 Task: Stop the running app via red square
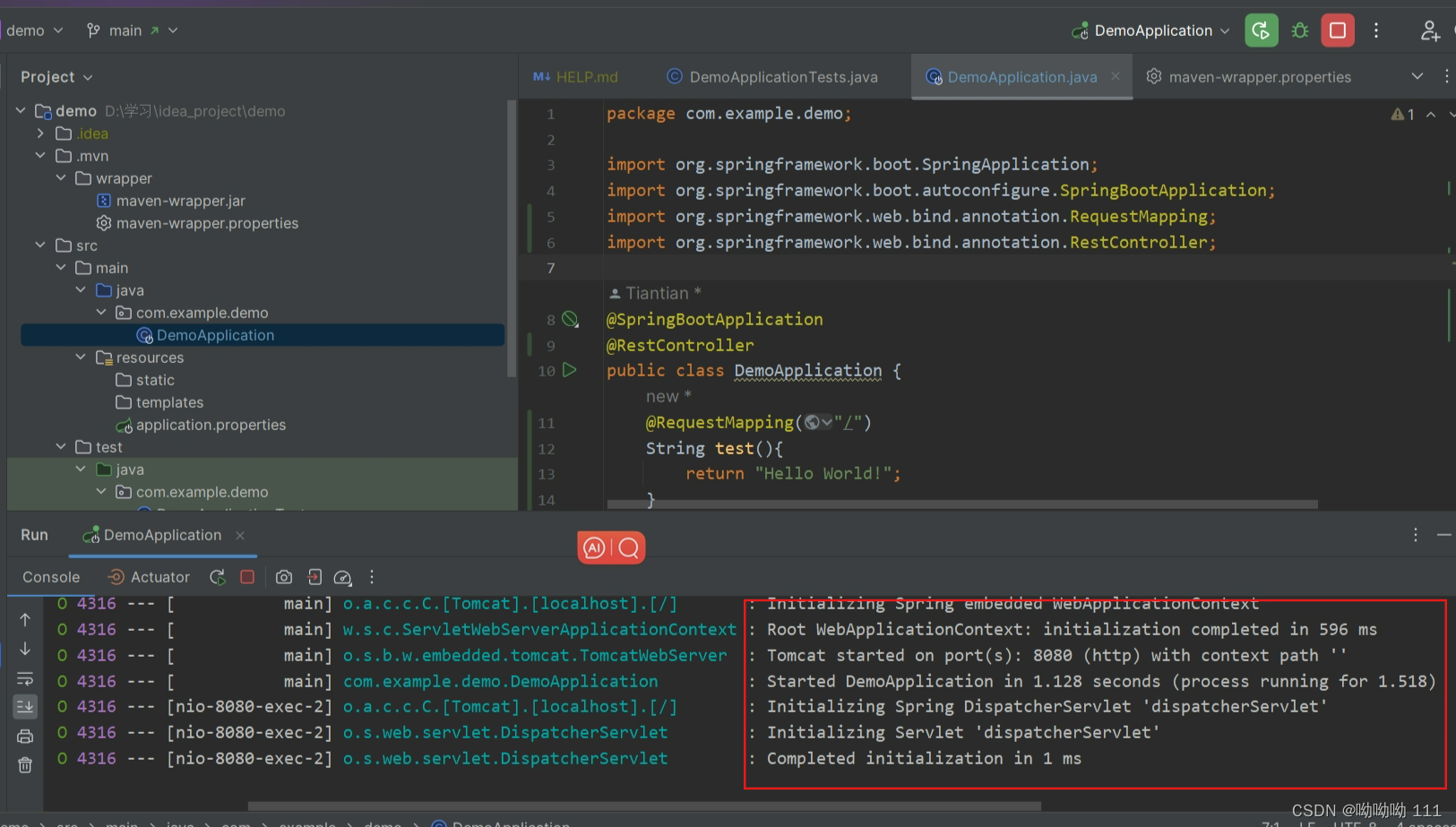[x=1338, y=30]
